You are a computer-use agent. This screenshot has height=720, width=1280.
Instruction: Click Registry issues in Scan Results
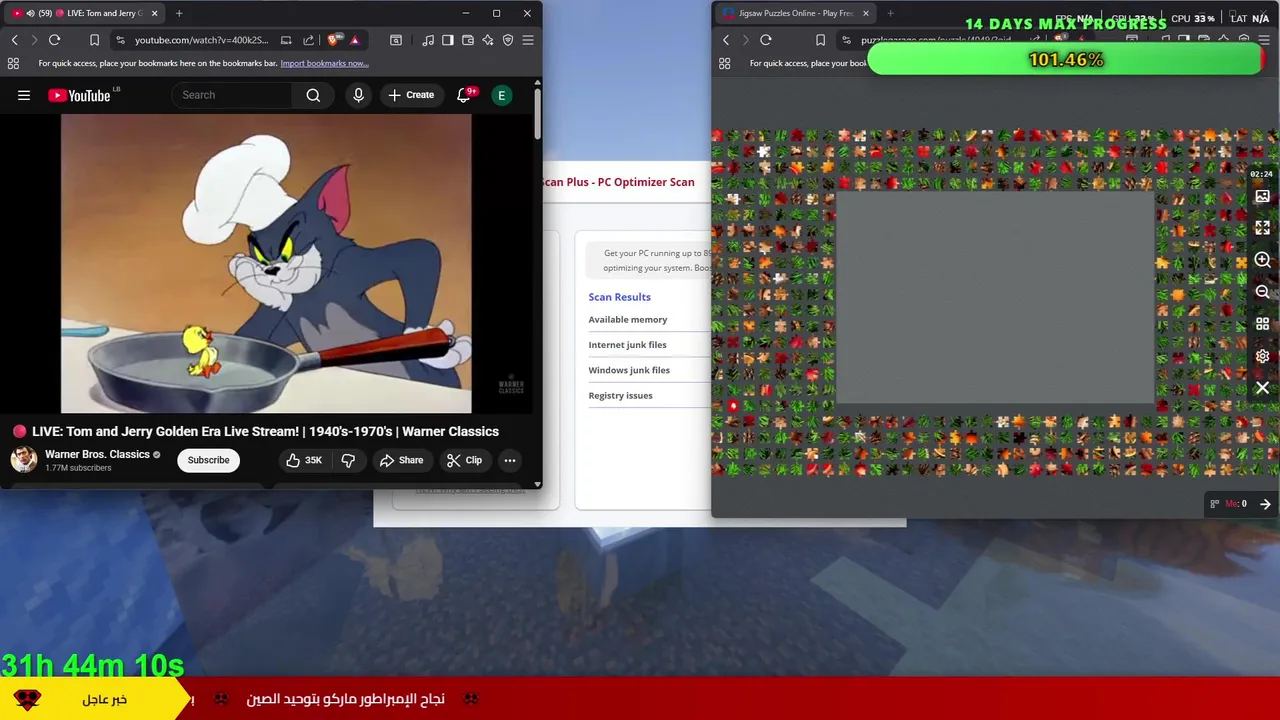click(620, 395)
